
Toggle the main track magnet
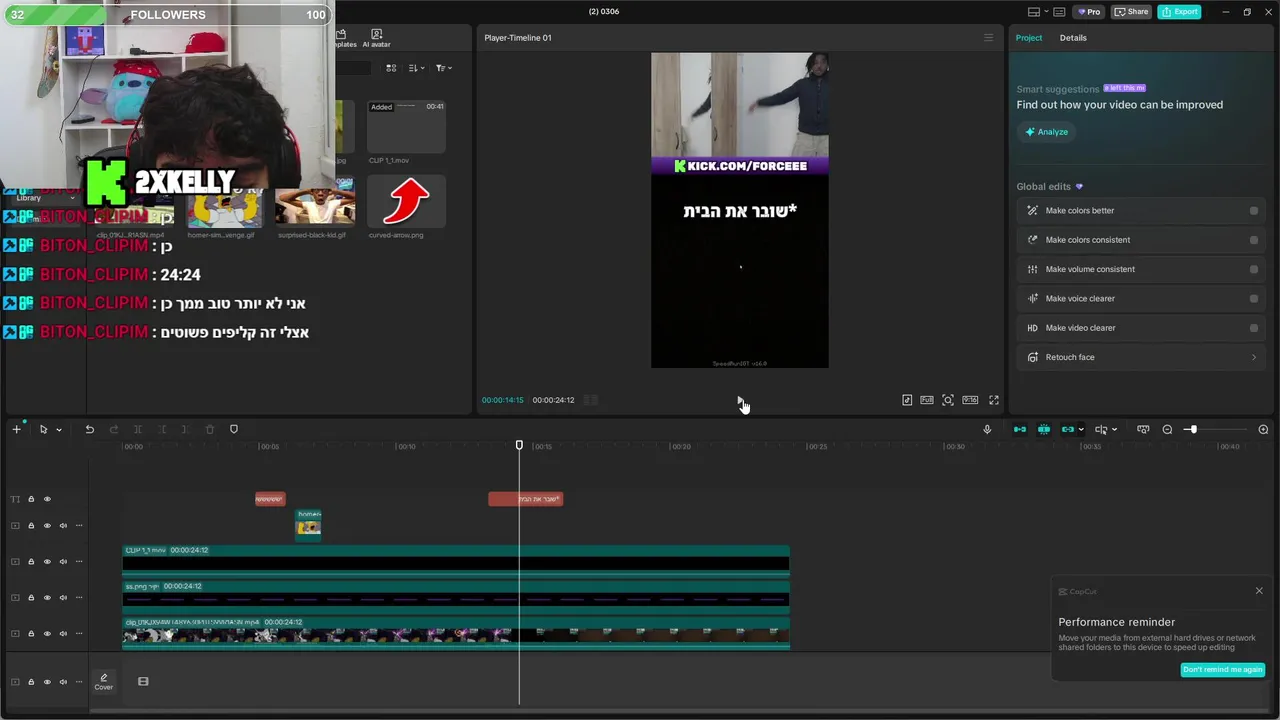1020,429
